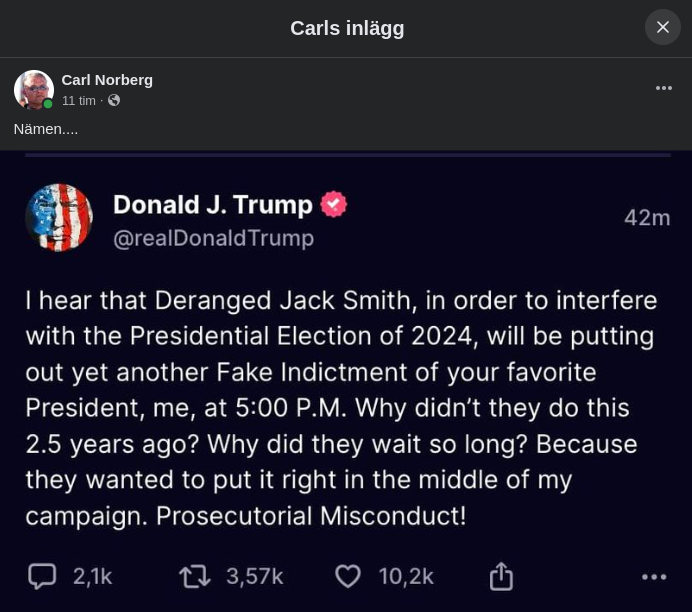This screenshot has width=692, height=612.
Task: Click the share upload icon
Action: pyautogui.click(x=501, y=576)
